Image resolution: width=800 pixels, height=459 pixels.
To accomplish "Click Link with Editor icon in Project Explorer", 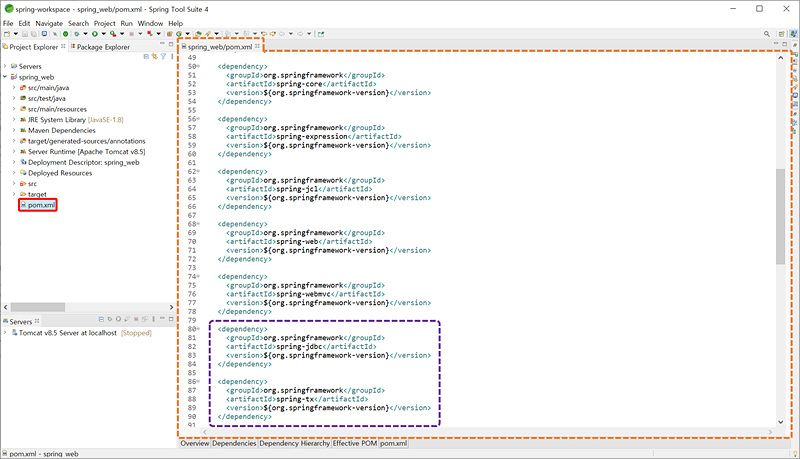I will coord(154,56).
